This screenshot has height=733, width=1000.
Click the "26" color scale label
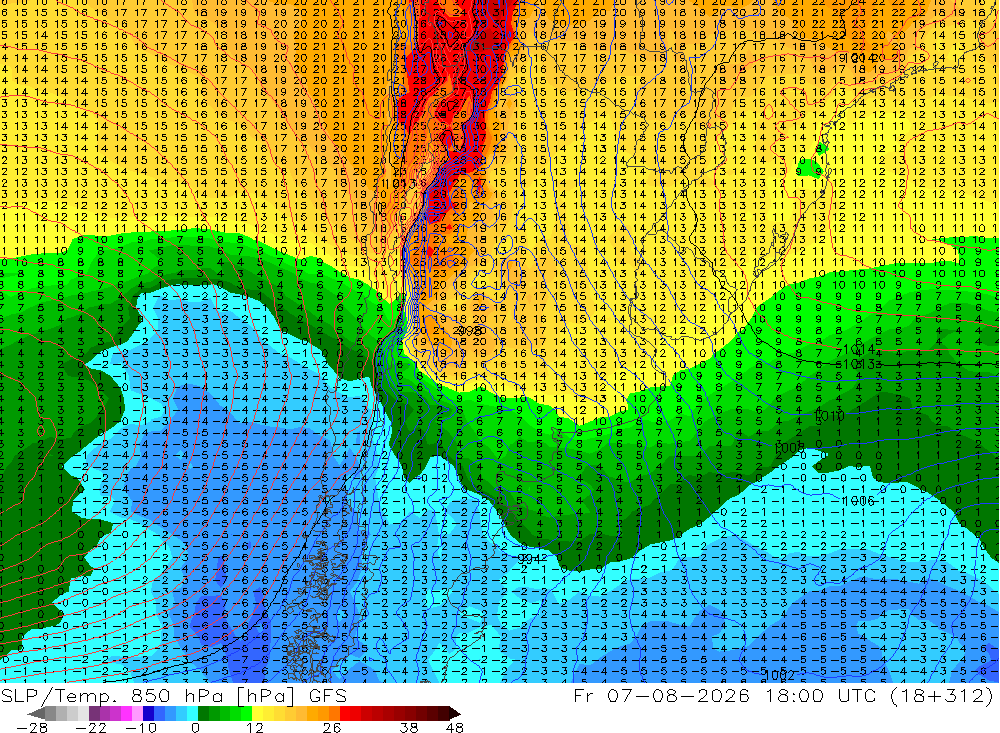click(332, 727)
